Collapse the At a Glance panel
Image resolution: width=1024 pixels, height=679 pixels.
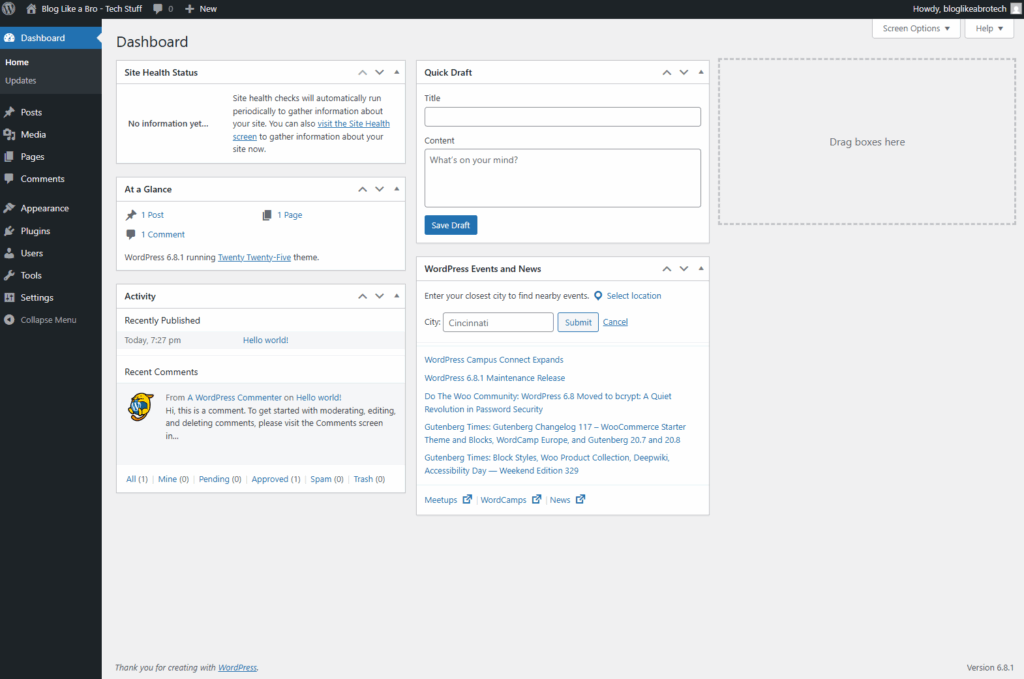[x=396, y=189]
